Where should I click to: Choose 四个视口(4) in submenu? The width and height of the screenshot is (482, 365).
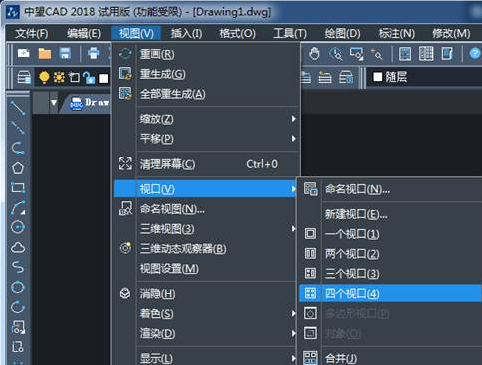point(391,293)
